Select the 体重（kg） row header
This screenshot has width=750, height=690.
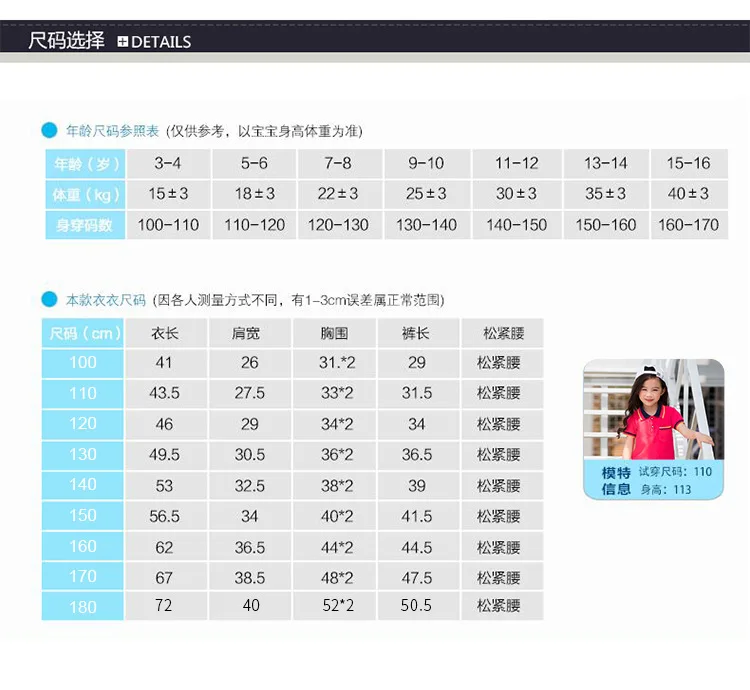point(86,195)
